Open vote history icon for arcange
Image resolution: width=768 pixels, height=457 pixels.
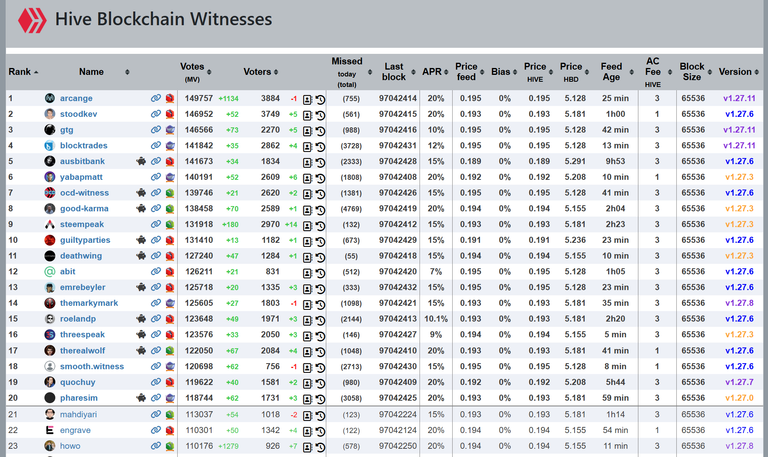320,99
